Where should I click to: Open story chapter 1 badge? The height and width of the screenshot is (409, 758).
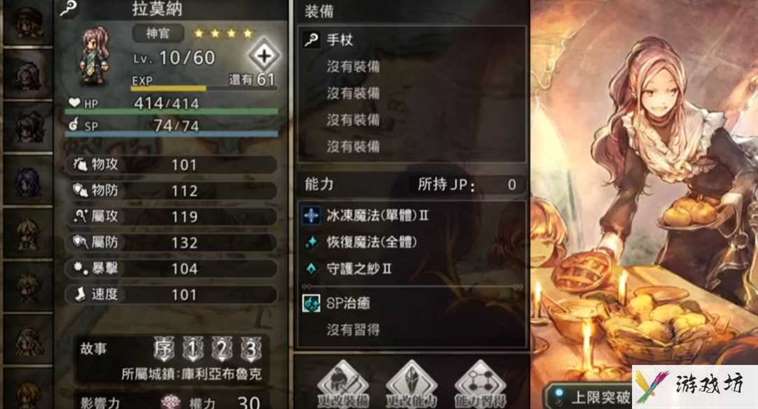coord(193,349)
